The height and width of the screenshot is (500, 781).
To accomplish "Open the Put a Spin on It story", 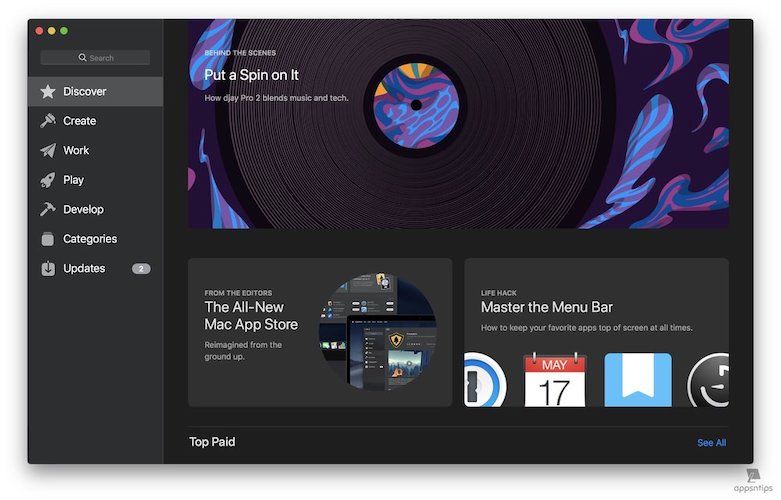I will click(x=458, y=123).
